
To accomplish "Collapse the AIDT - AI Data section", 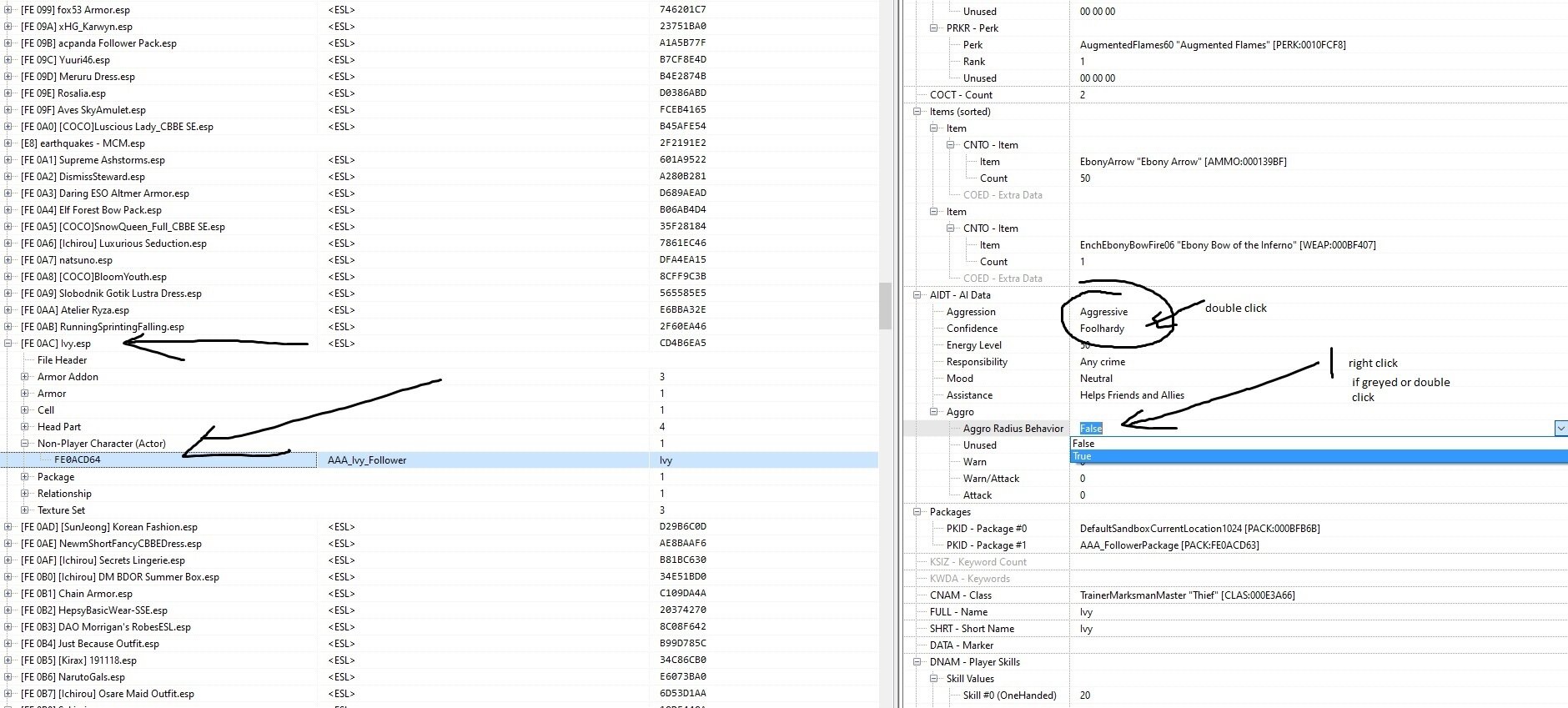I will [x=917, y=295].
